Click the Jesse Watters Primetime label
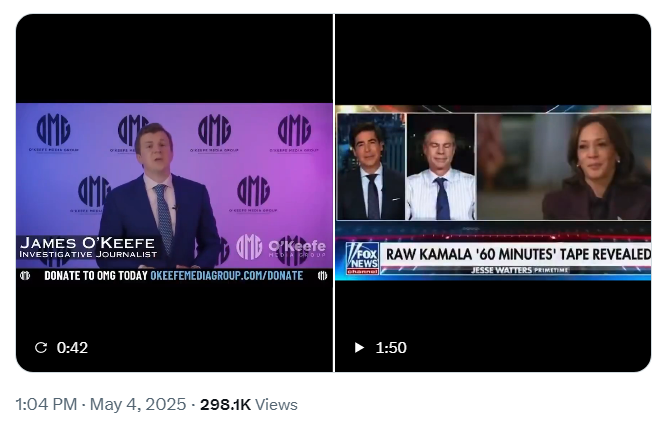The height and width of the screenshot is (421, 665). tap(520, 270)
